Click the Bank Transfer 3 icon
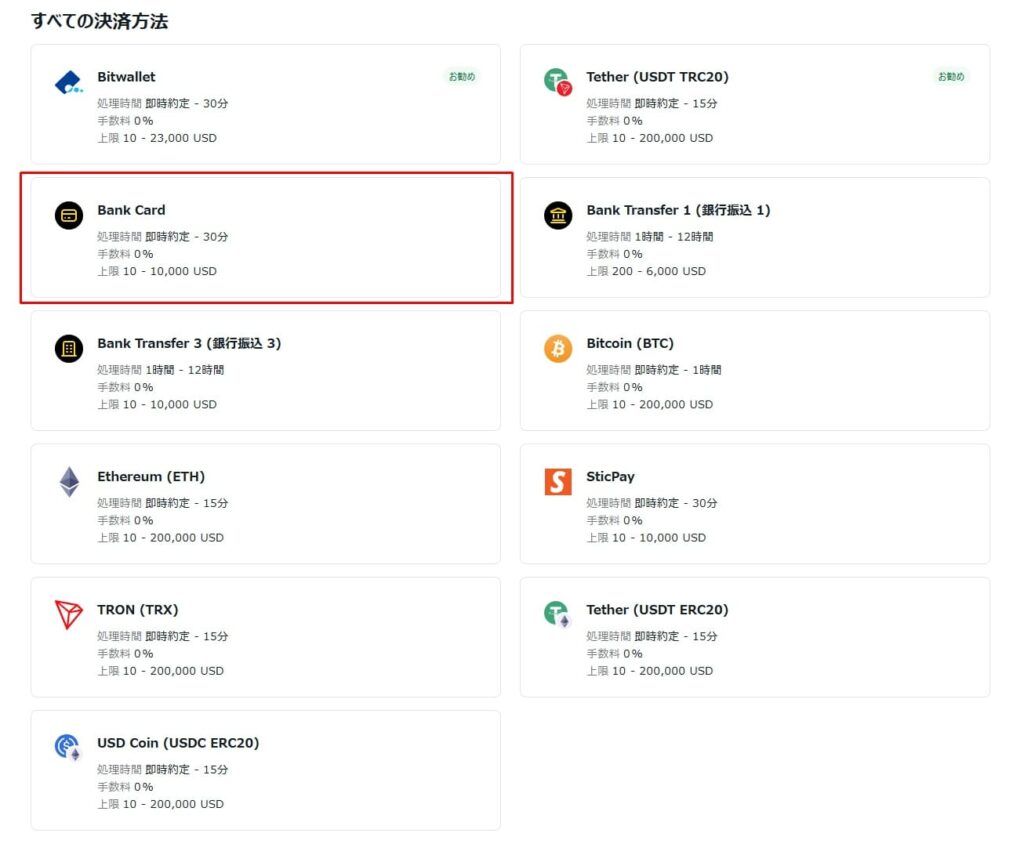 tap(68, 348)
